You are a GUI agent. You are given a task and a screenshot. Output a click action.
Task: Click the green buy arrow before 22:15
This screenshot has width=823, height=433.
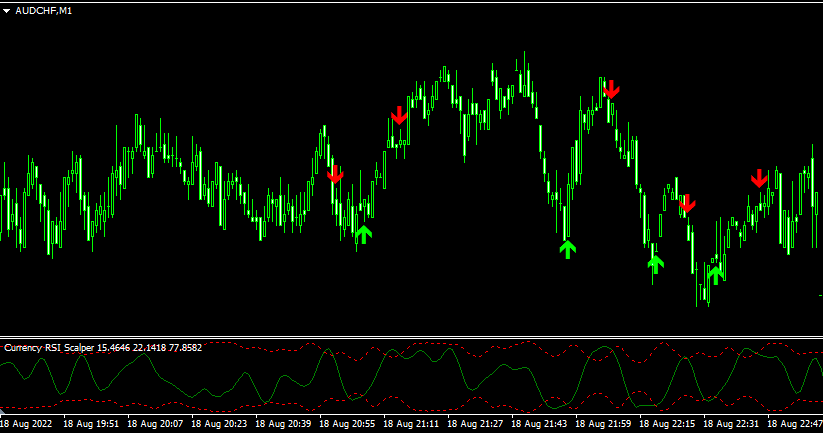[655, 264]
